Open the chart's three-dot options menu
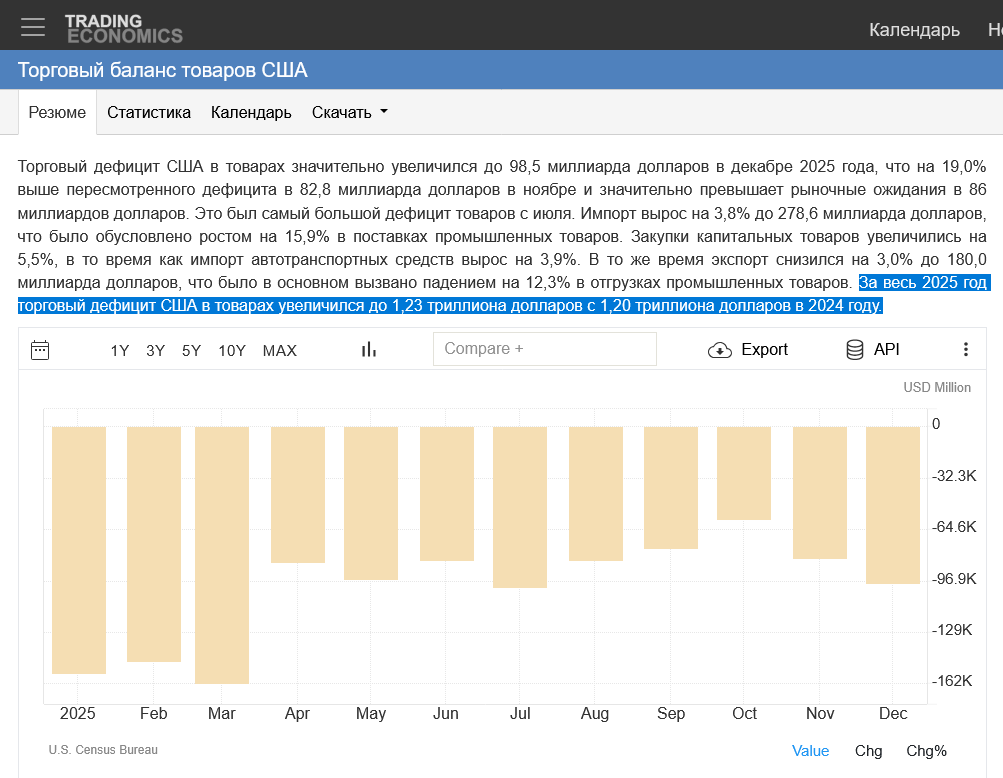The image size is (1003, 778). [965, 350]
